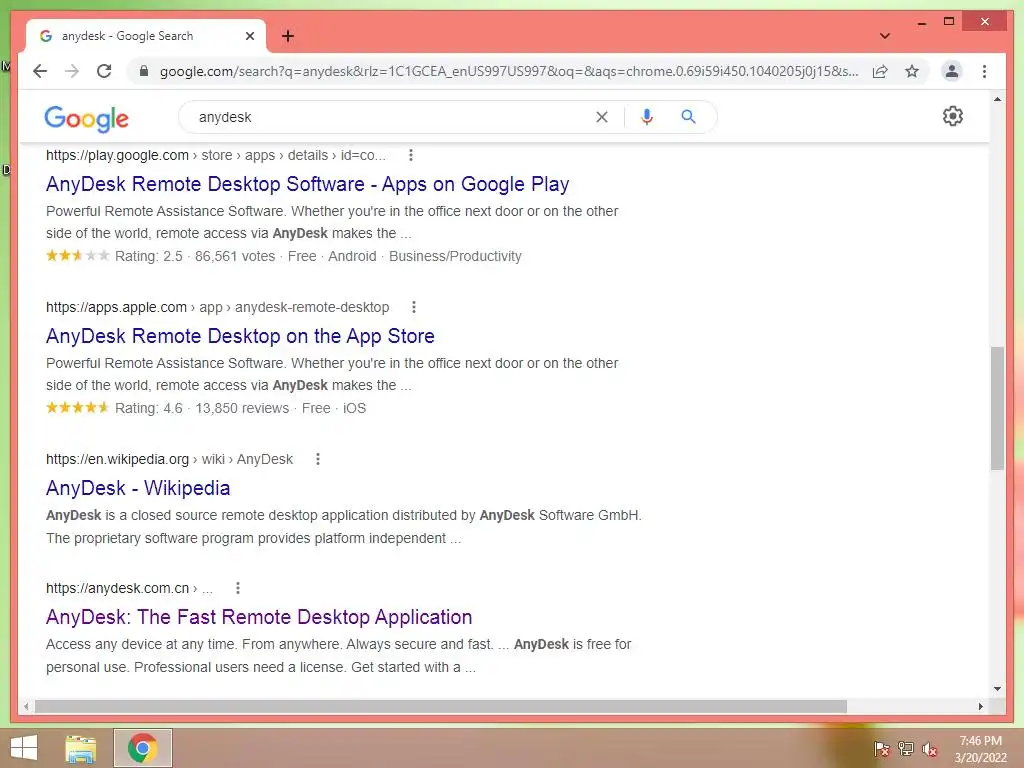The width and height of the screenshot is (1024, 768).
Task: Open AnyDesk: The Fast Remote Desktop Application
Action: pos(259,617)
